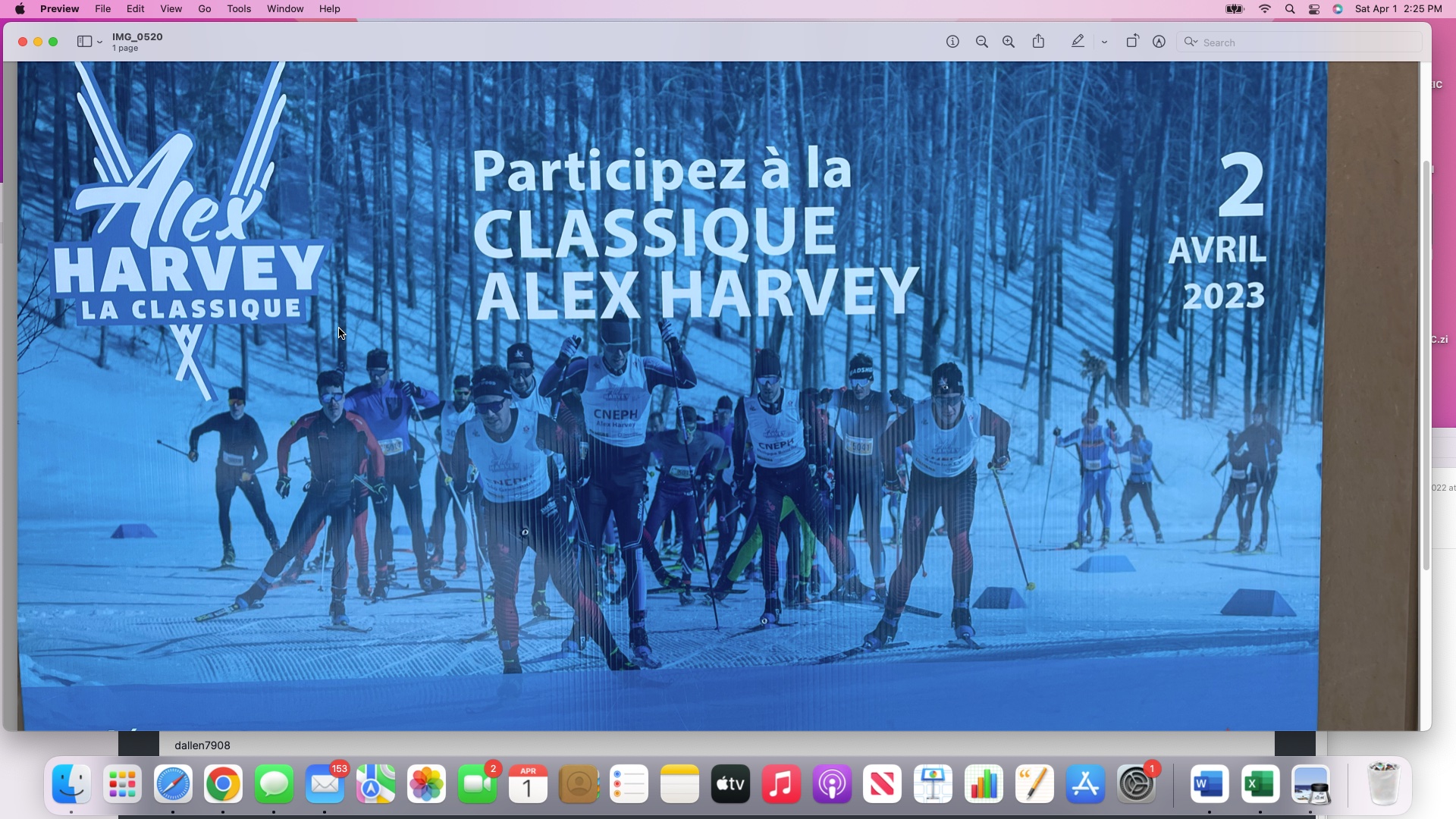Open Keynote from the Dock

[933, 784]
